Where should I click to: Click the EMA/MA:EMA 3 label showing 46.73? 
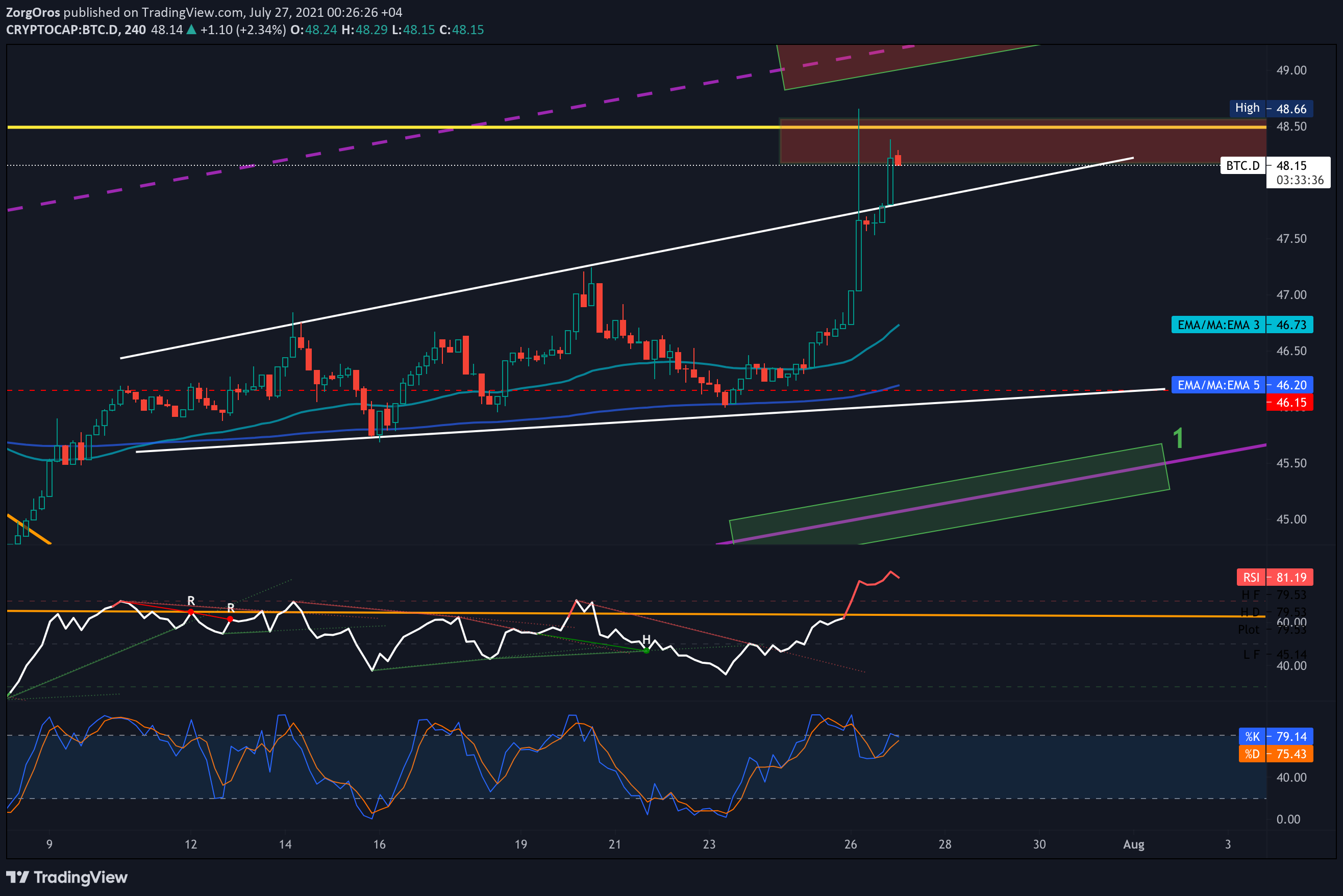click(1242, 325)
